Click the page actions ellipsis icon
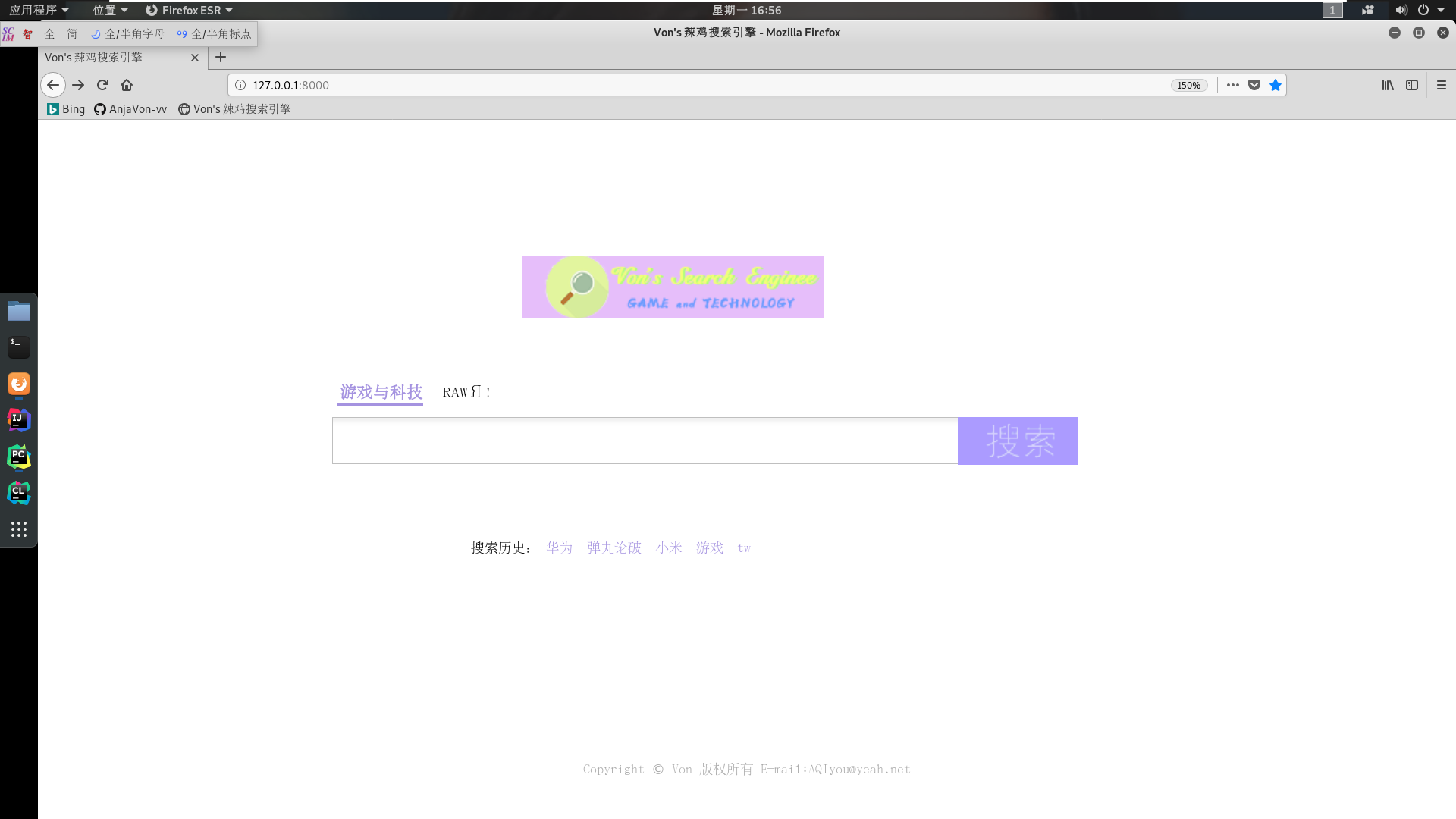Viewport: 1456px width, 819px height. click(x=1232, y=85)
